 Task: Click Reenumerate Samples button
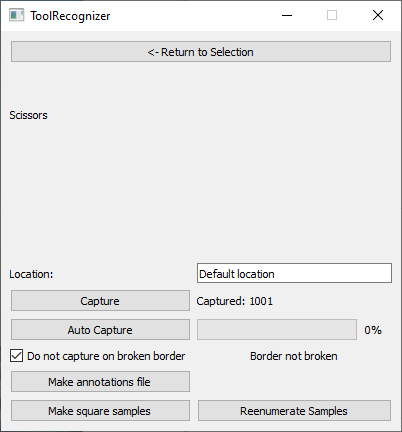pos(294,411)
